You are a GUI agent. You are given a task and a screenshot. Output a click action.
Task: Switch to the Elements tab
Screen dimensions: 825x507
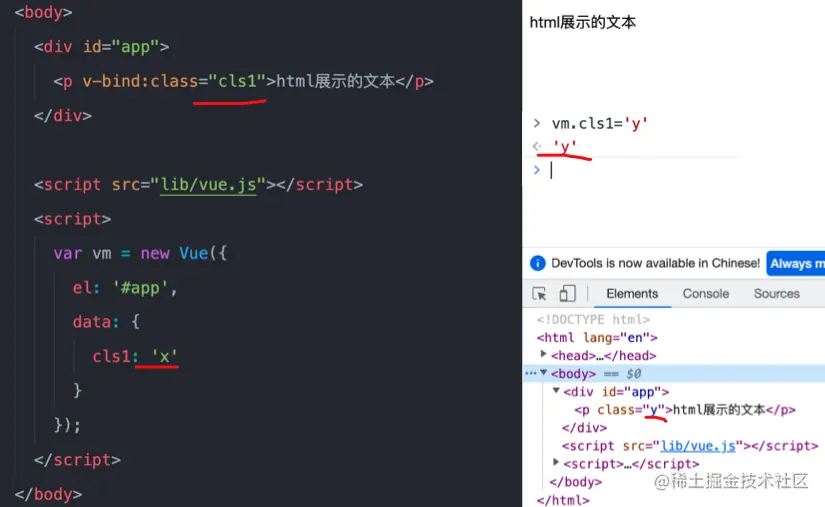click(632, 293)
